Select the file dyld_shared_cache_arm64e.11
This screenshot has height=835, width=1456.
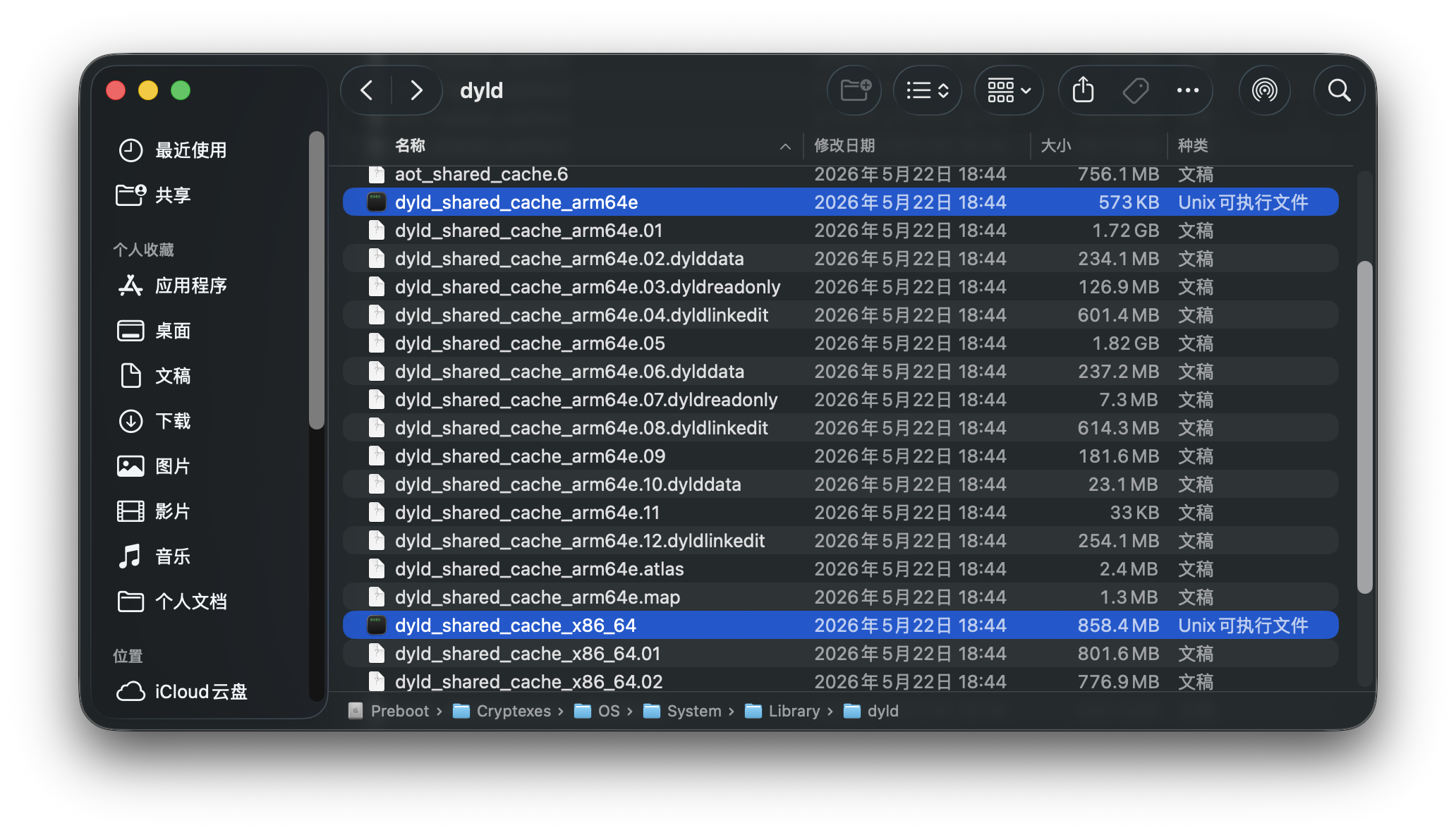[x=841, y=513]
